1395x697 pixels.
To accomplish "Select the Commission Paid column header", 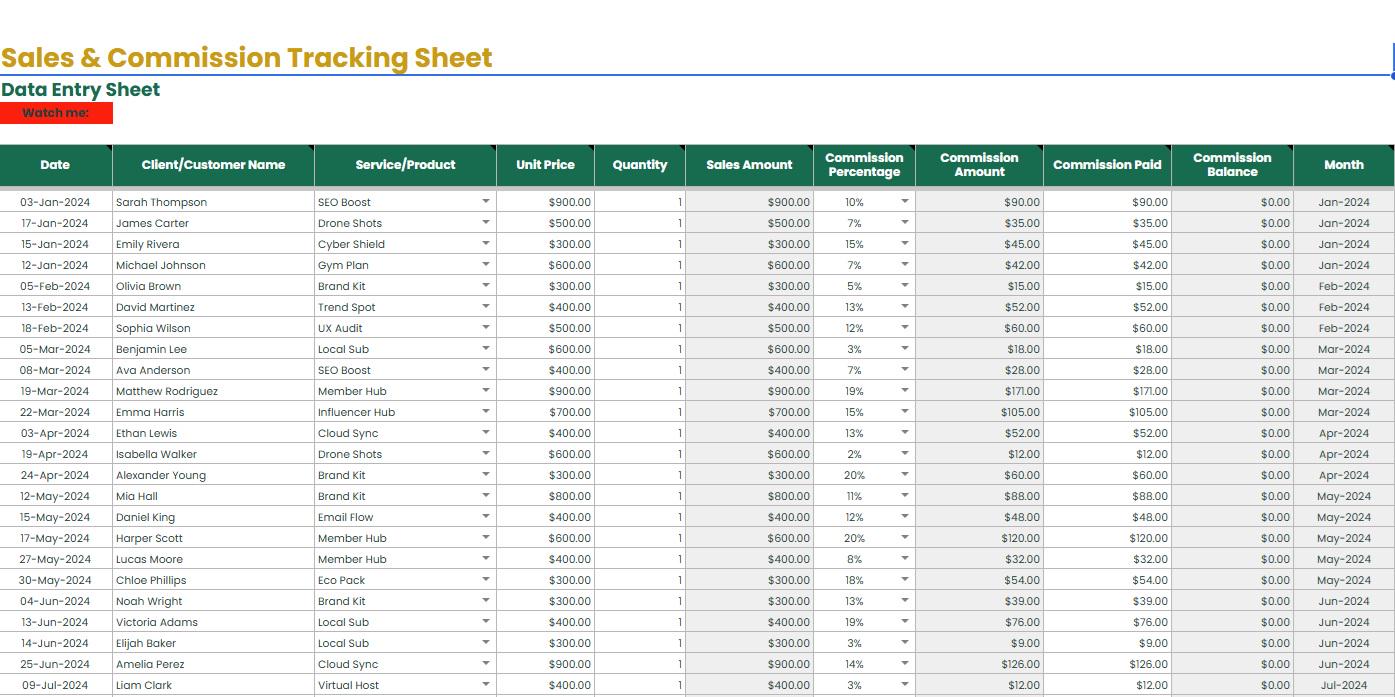I will coord(1107,165).
